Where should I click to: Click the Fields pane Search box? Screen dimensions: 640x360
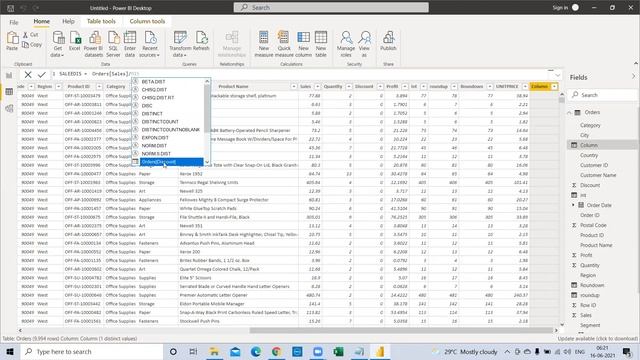click(603, 95)
